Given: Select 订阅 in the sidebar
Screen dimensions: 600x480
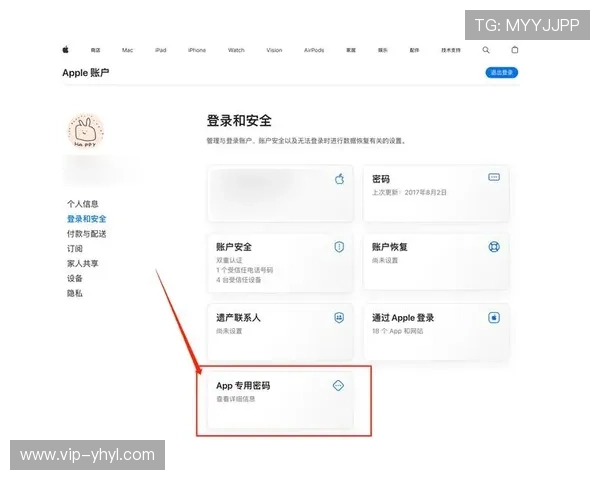Looking at the screenshot, I should 75,248.
